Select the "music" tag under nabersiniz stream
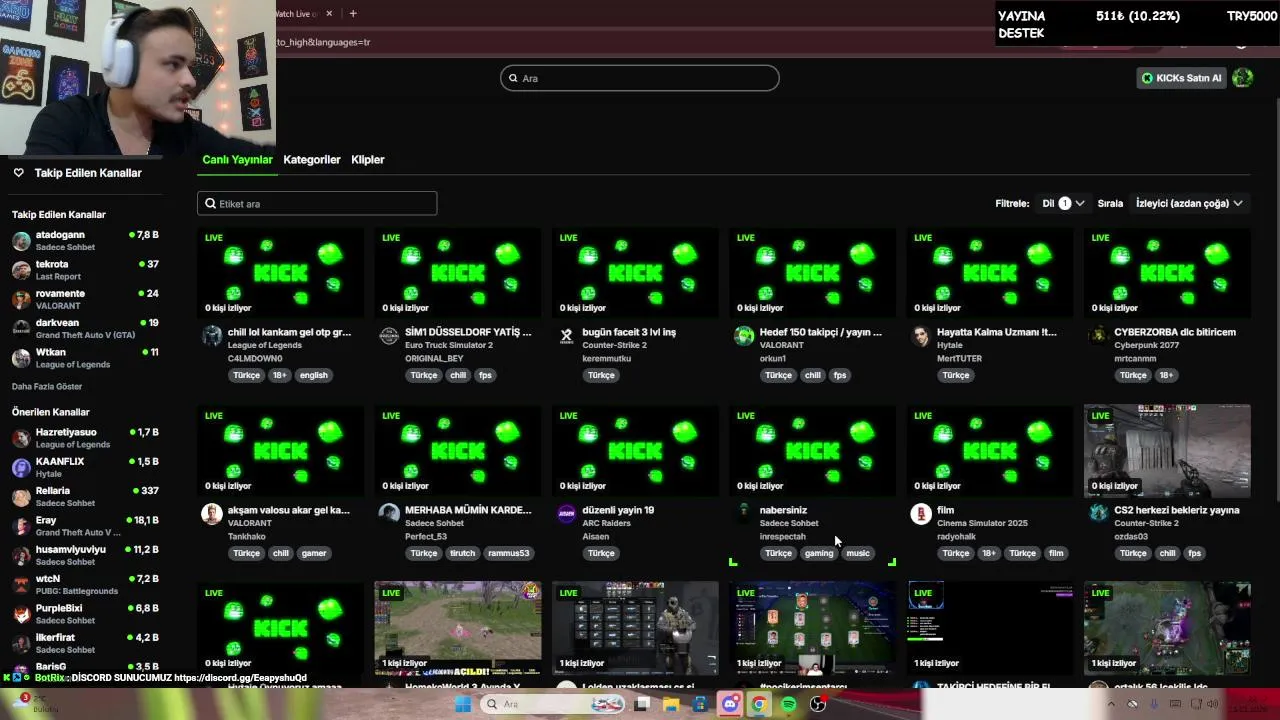 (858, 553)
